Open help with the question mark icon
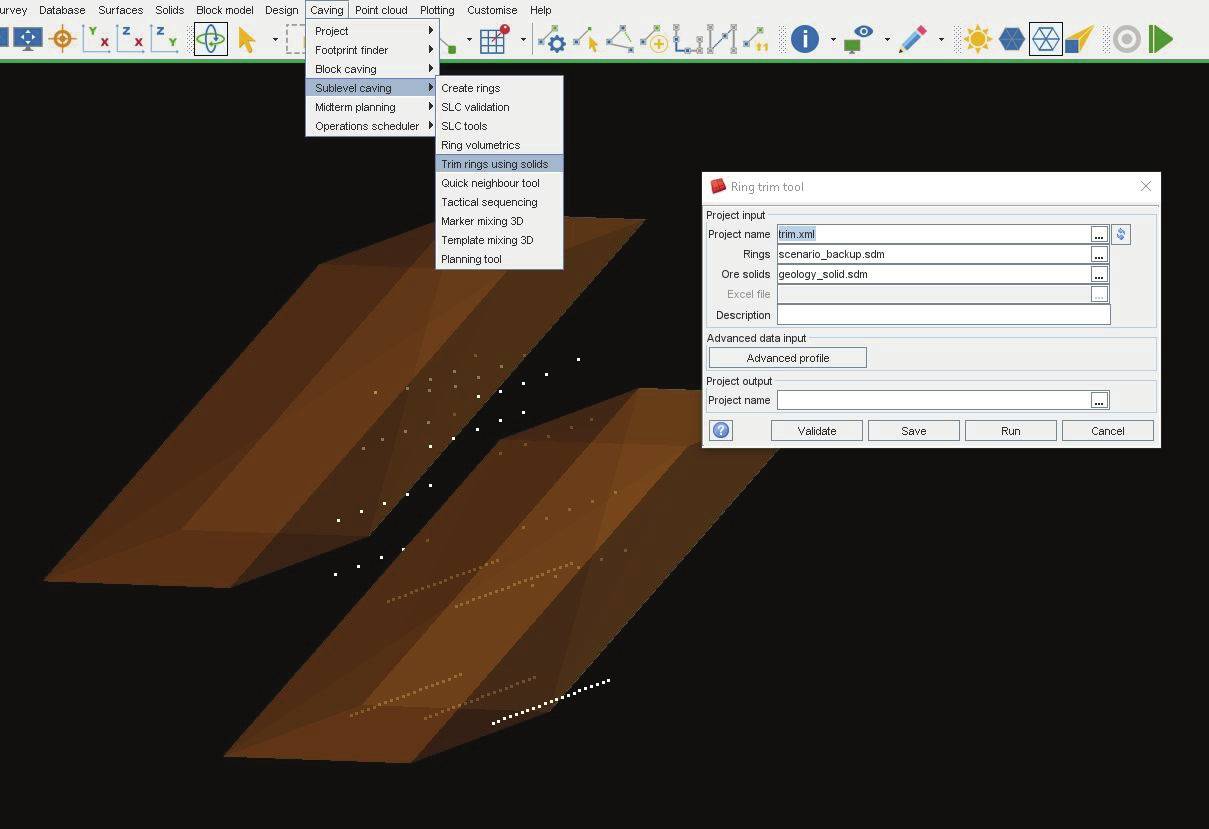 pos(720,431)
